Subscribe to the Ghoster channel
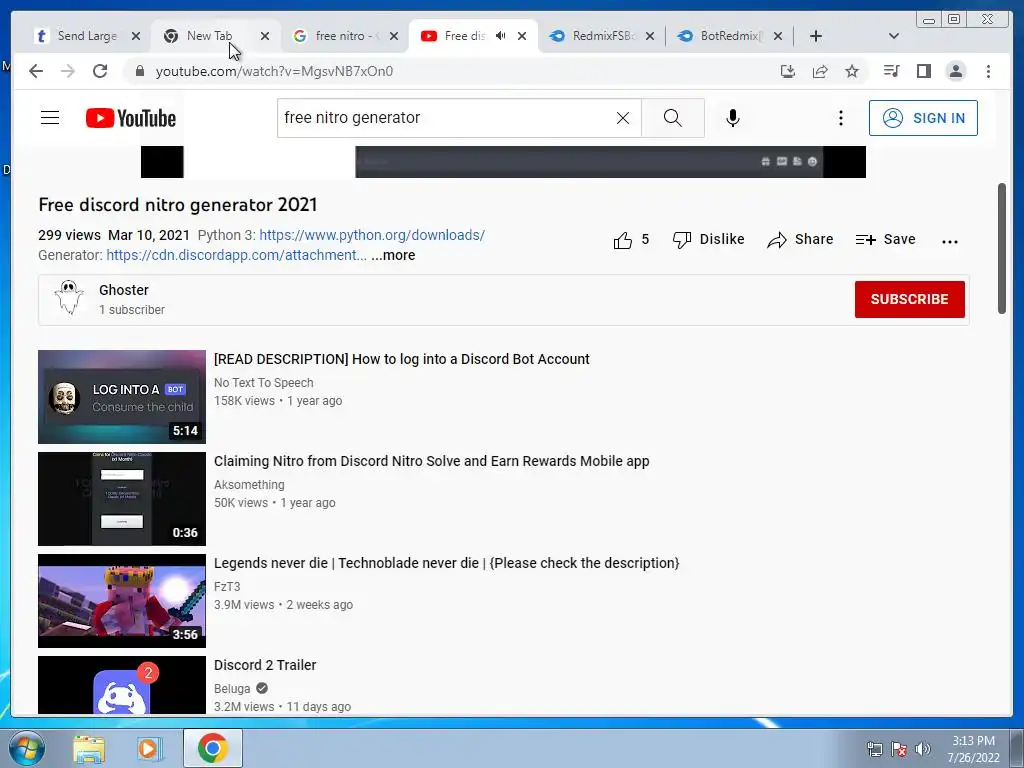The image size is (1024, 768). pos(909,299)
